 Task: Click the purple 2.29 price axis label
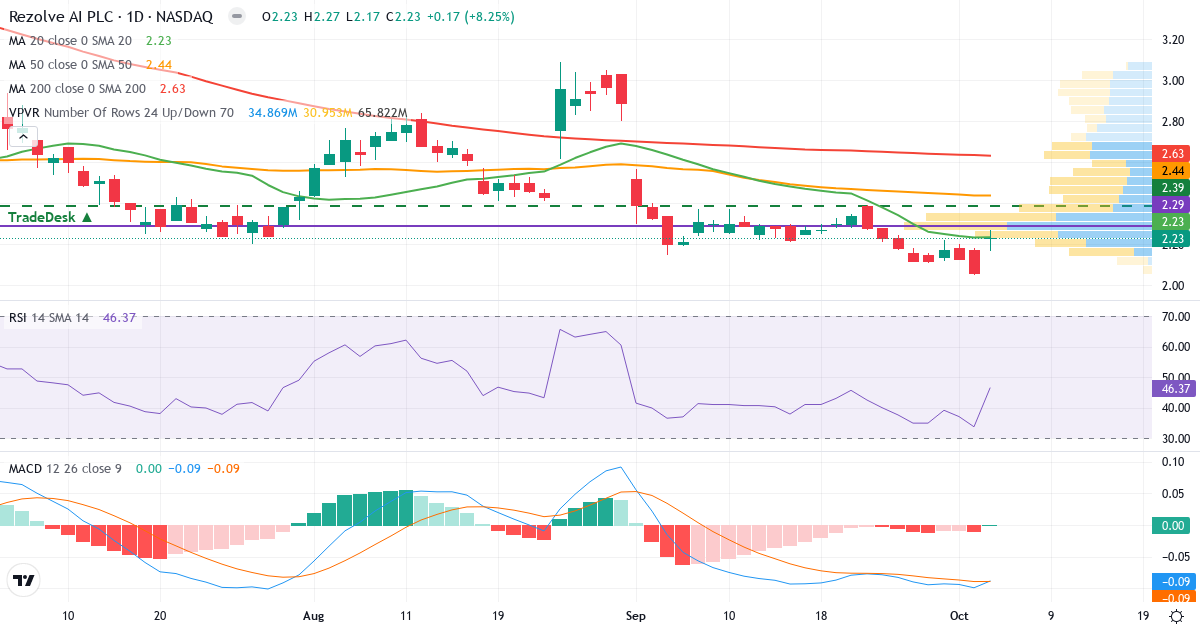click(1169, 205)
